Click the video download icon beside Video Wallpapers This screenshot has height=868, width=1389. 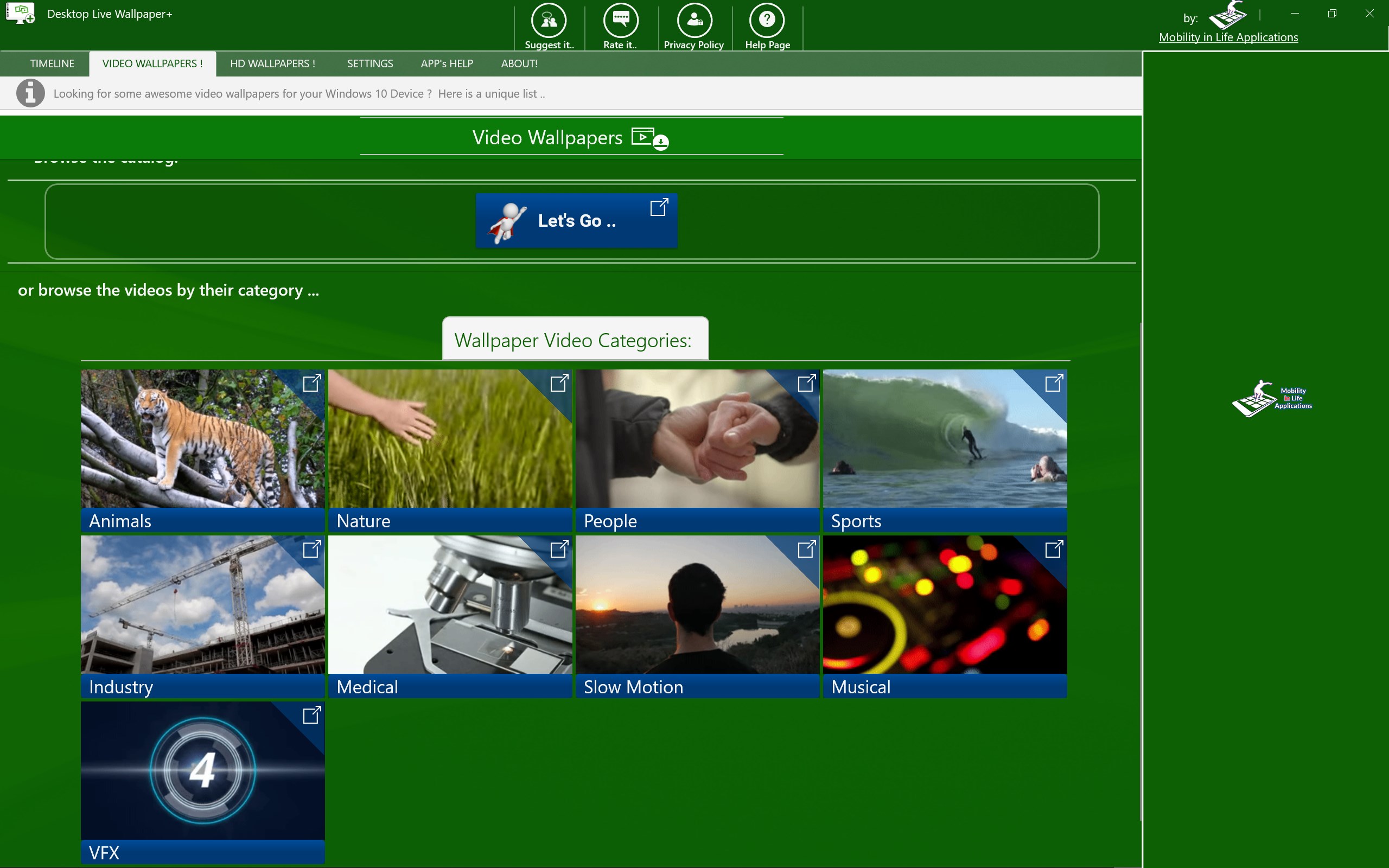(x=649, y=138)
